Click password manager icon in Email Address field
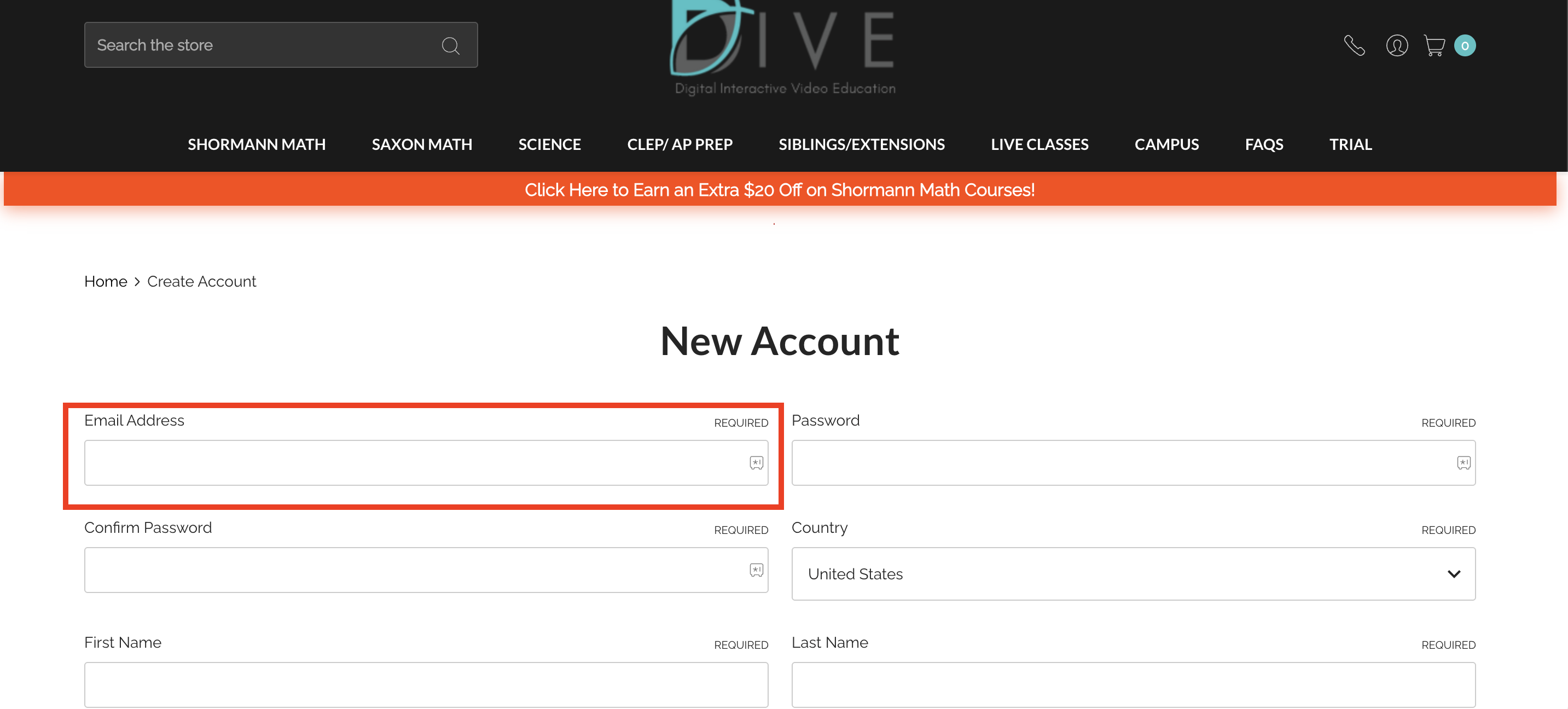Viewport: 1568px width, 709px height. (x=756, y=463)
